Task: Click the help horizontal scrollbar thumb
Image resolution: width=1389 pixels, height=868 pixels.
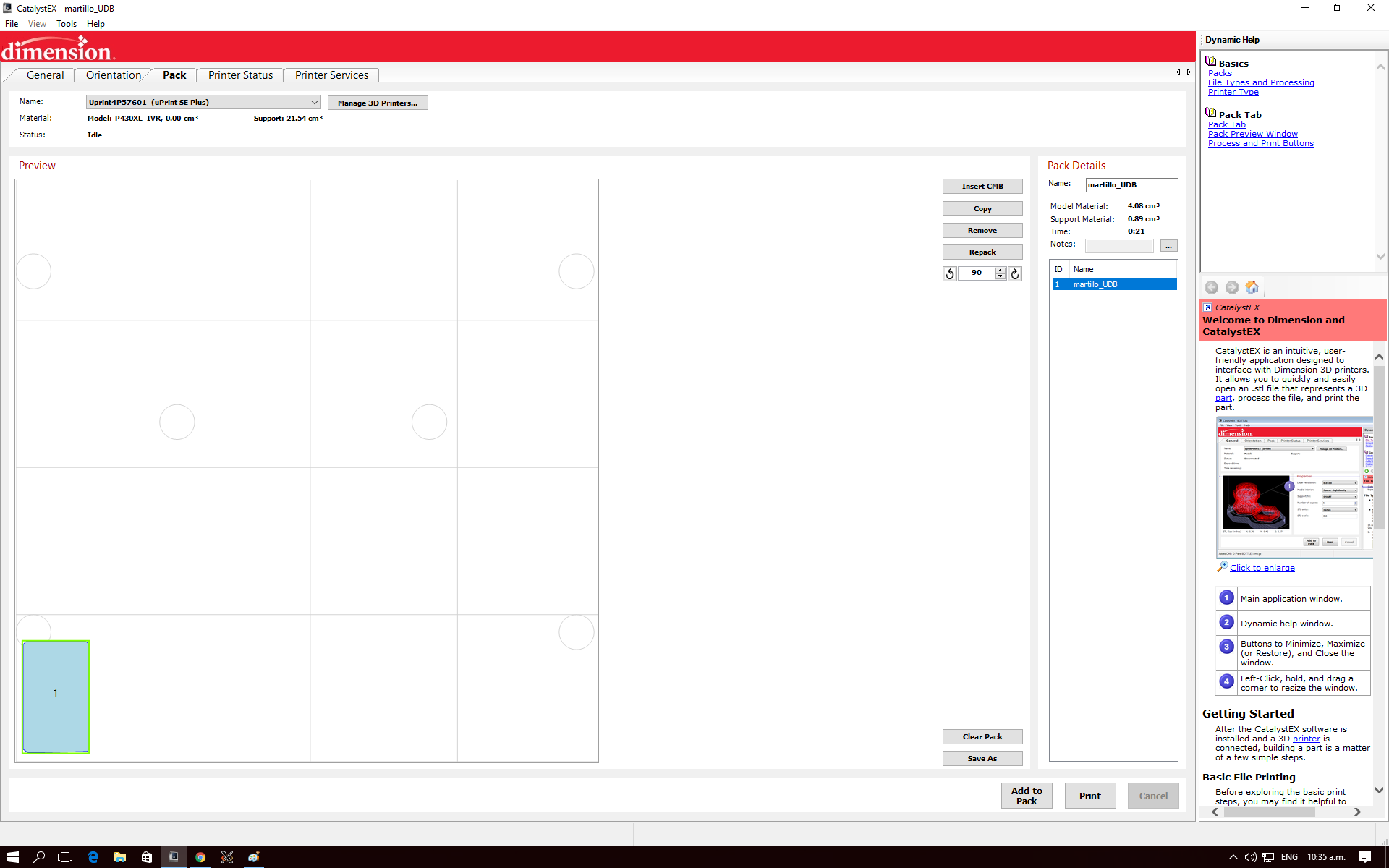Action: (1269, 812)
